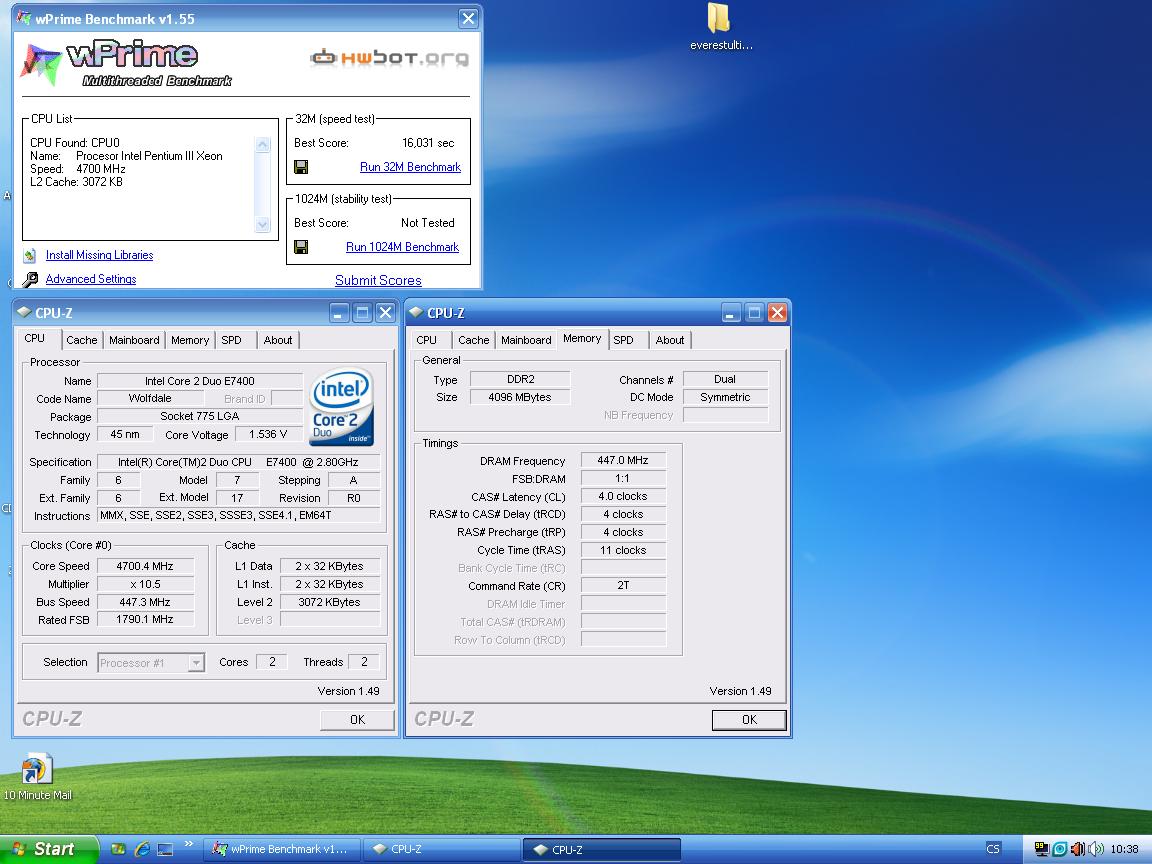Click the Bus Speed 447.3 MHz value
The image size is (1152, 864).
tap(145, 602)
